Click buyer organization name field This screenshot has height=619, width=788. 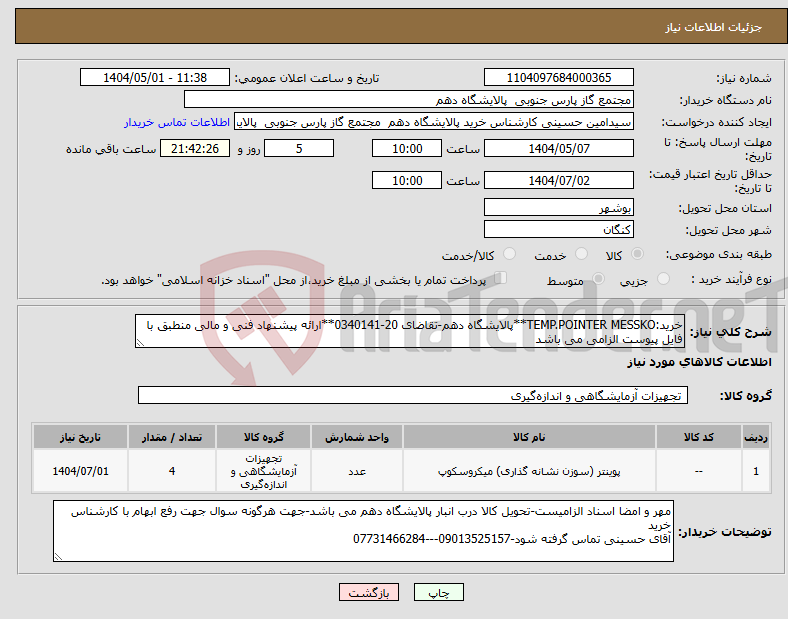tap(409, 99)
